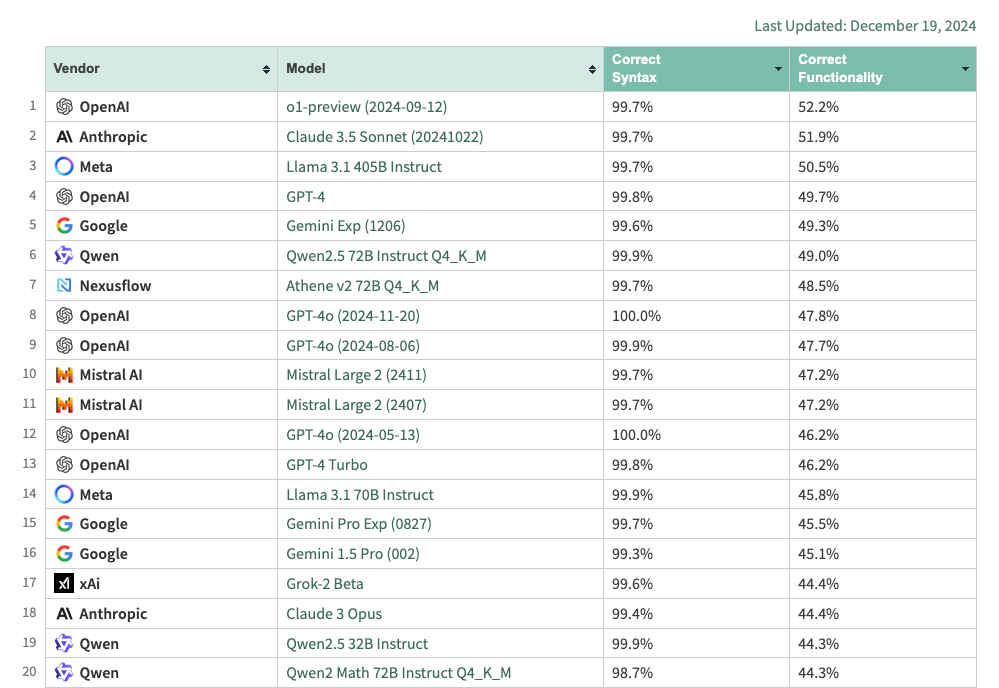Sort by Correct Functionality column arrow
Image resolution: width=999 pixels, height=688 pixels.
point(965,69)
